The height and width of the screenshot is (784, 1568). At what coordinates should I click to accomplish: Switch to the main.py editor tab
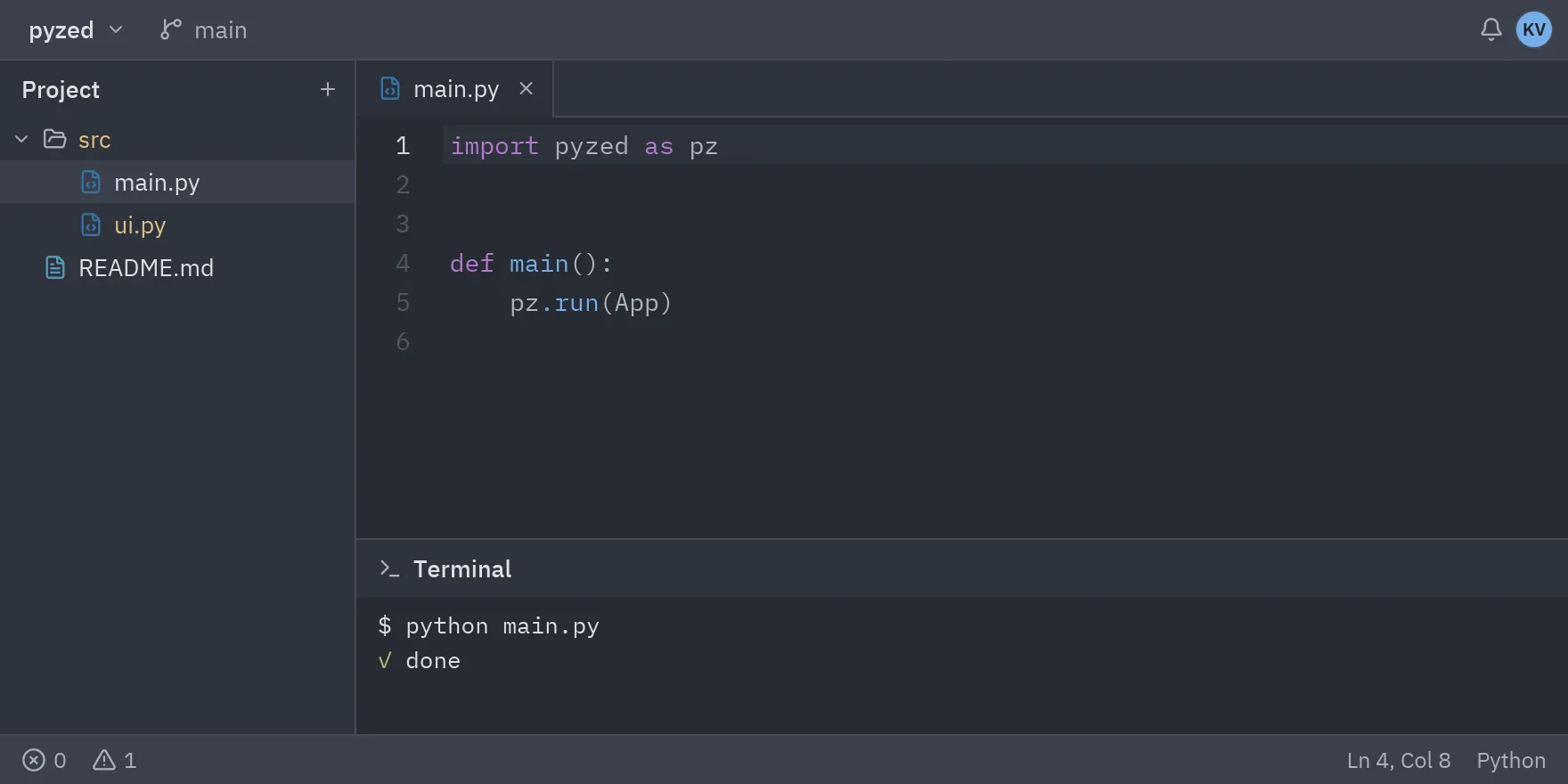point(454,89)
